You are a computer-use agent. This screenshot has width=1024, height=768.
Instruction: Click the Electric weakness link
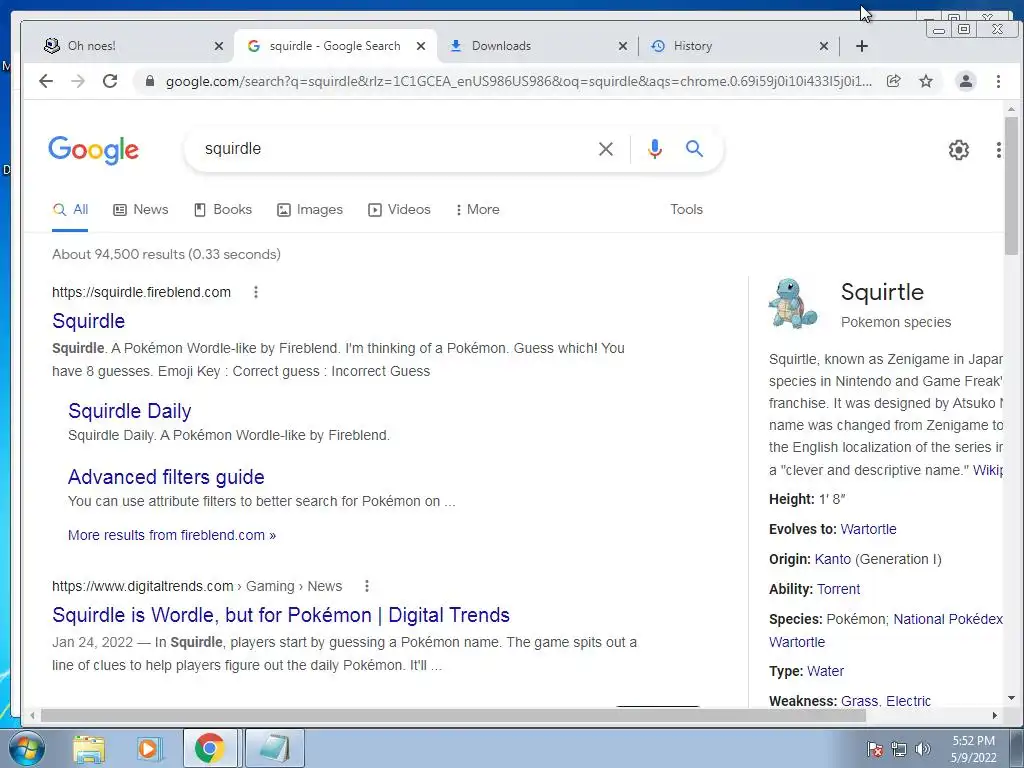[908, 701]
